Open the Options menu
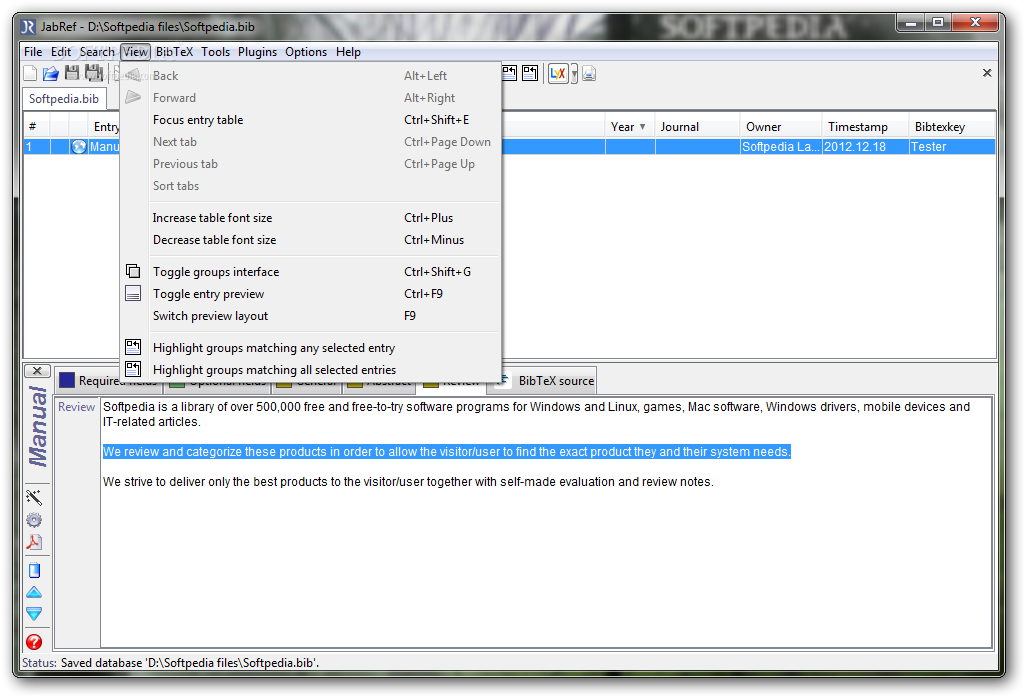 306,52
